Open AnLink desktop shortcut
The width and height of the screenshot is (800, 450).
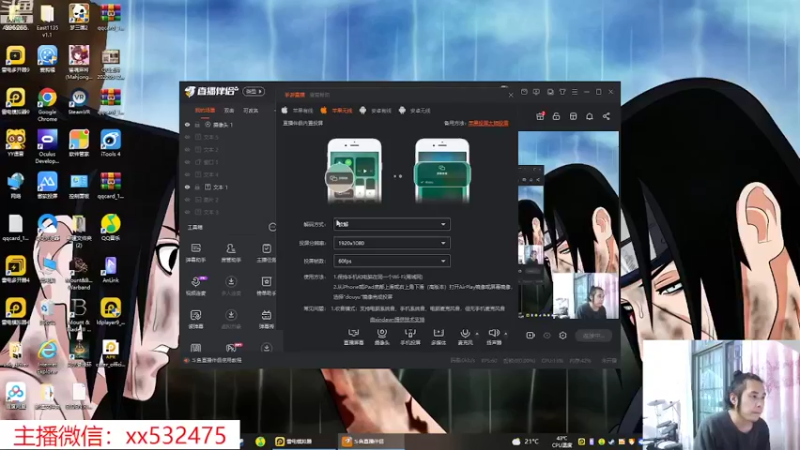point(110,270)
